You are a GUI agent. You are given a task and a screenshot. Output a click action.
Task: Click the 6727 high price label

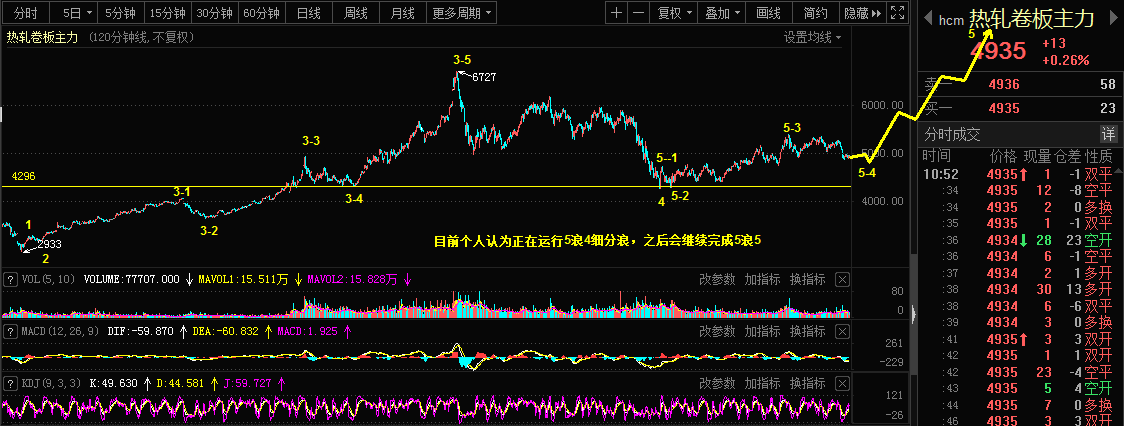pyautogui.click(x=483, y=77)
